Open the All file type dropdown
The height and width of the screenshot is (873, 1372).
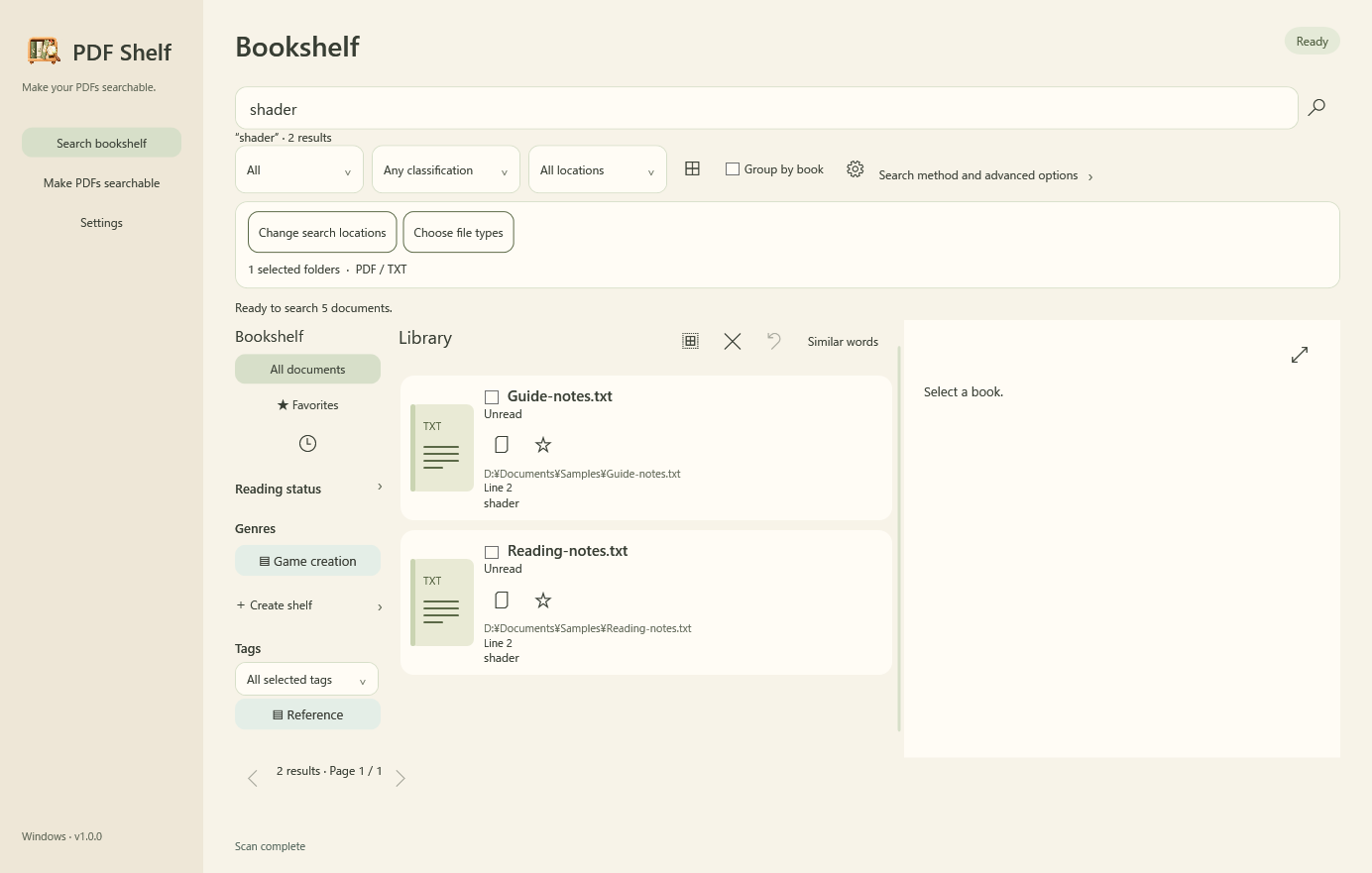pyautogui.click(x=299, y=169)
